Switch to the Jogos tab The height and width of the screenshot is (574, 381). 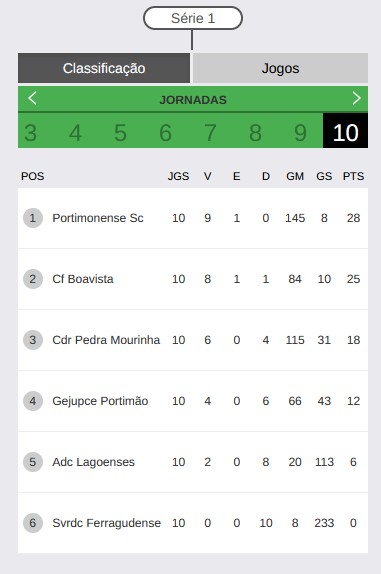coord(280,68)
